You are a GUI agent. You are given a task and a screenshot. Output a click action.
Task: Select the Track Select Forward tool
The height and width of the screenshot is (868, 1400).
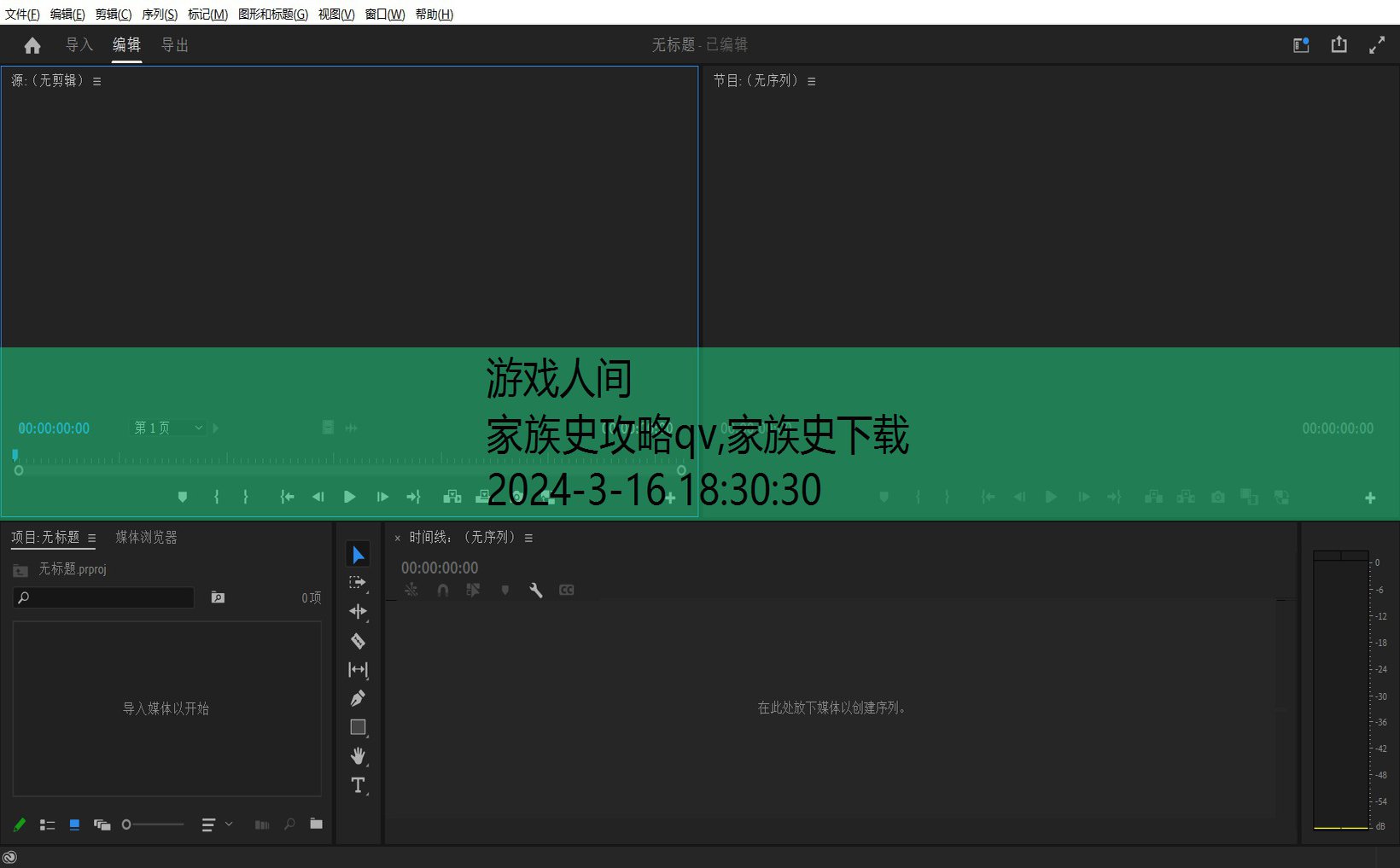[x=358, y=583]
